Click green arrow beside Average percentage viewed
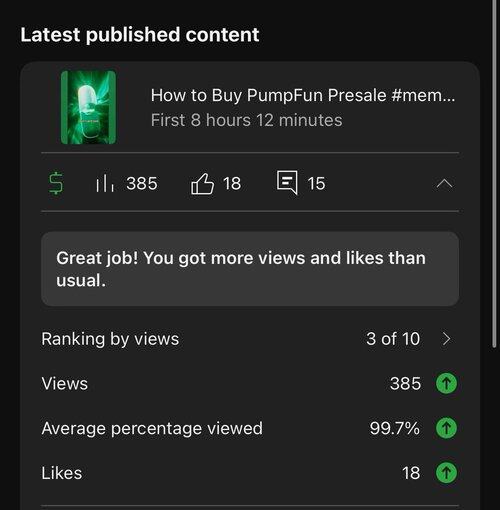Viewport: 500px width, 510px height. (446, 428)
